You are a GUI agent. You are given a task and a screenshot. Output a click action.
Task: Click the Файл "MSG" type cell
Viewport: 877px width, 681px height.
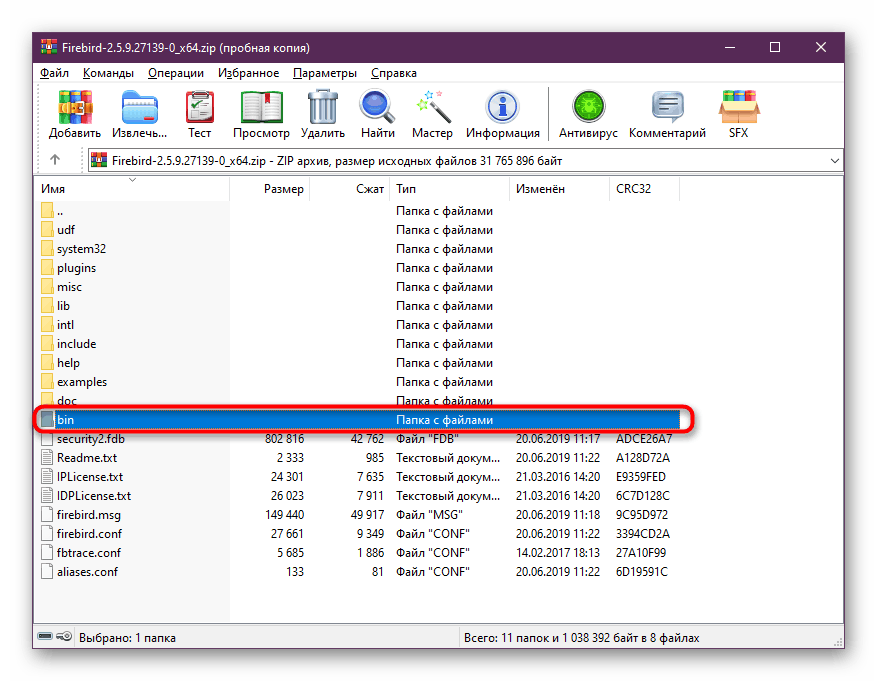pos(429,515)
